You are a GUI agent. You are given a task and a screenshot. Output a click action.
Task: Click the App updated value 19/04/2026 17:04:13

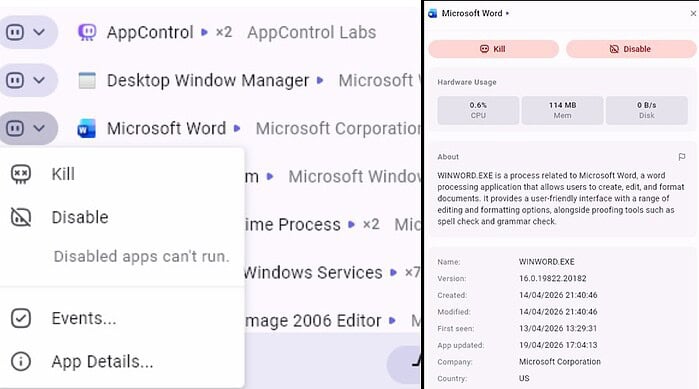[x=558, y=345]
